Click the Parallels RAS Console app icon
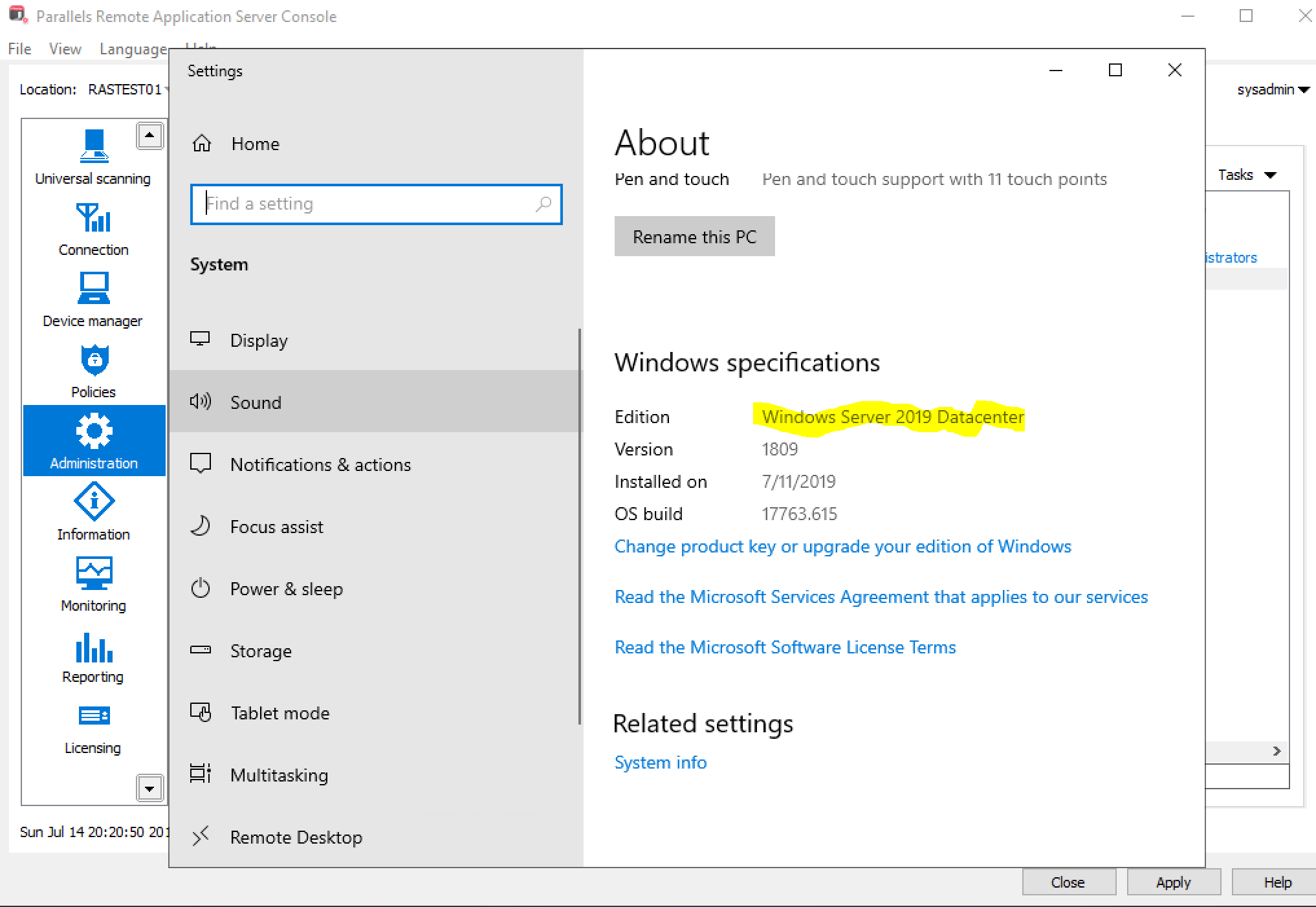Viewport: 1316px width, 907px height. [18, 15]
